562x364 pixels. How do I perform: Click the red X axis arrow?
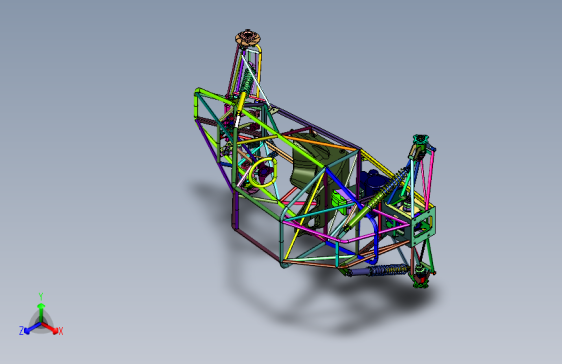[x=50, y=327]
